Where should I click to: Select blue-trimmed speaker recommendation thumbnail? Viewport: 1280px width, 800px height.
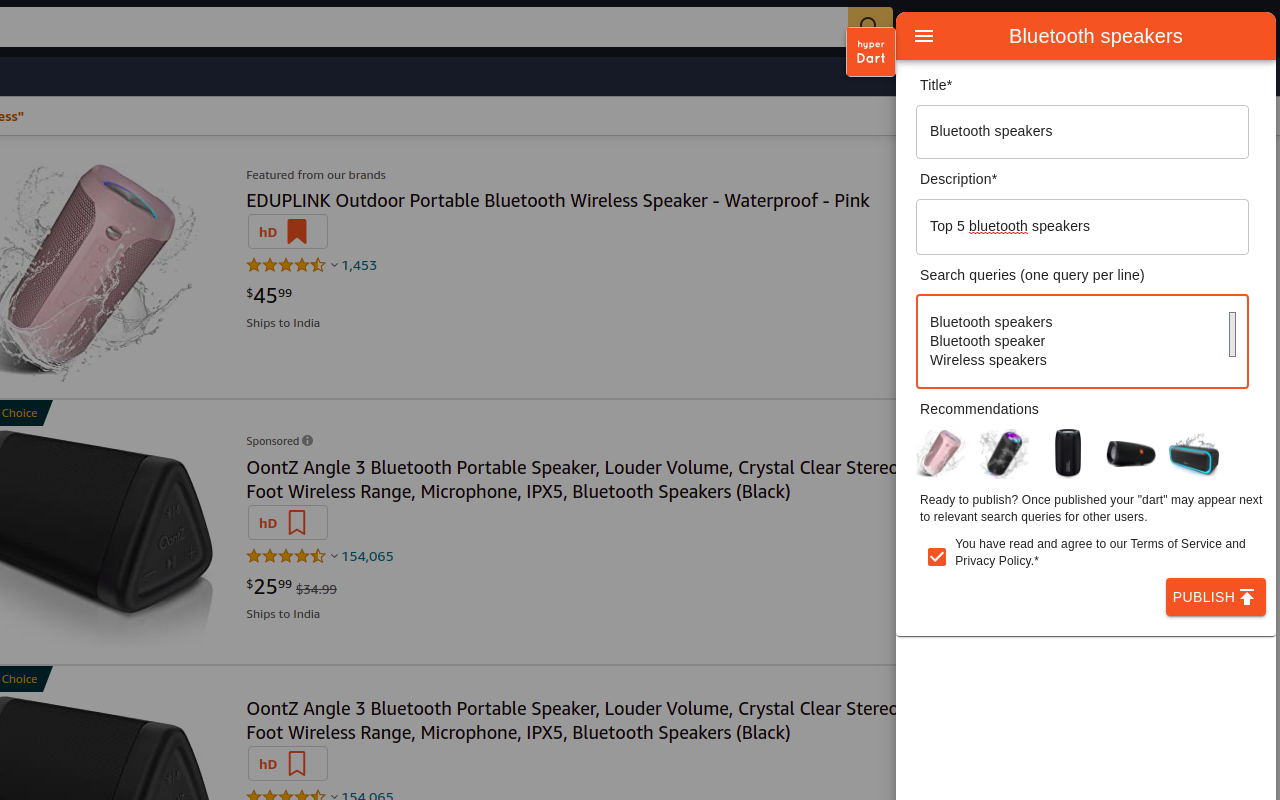click(1194, 454)
